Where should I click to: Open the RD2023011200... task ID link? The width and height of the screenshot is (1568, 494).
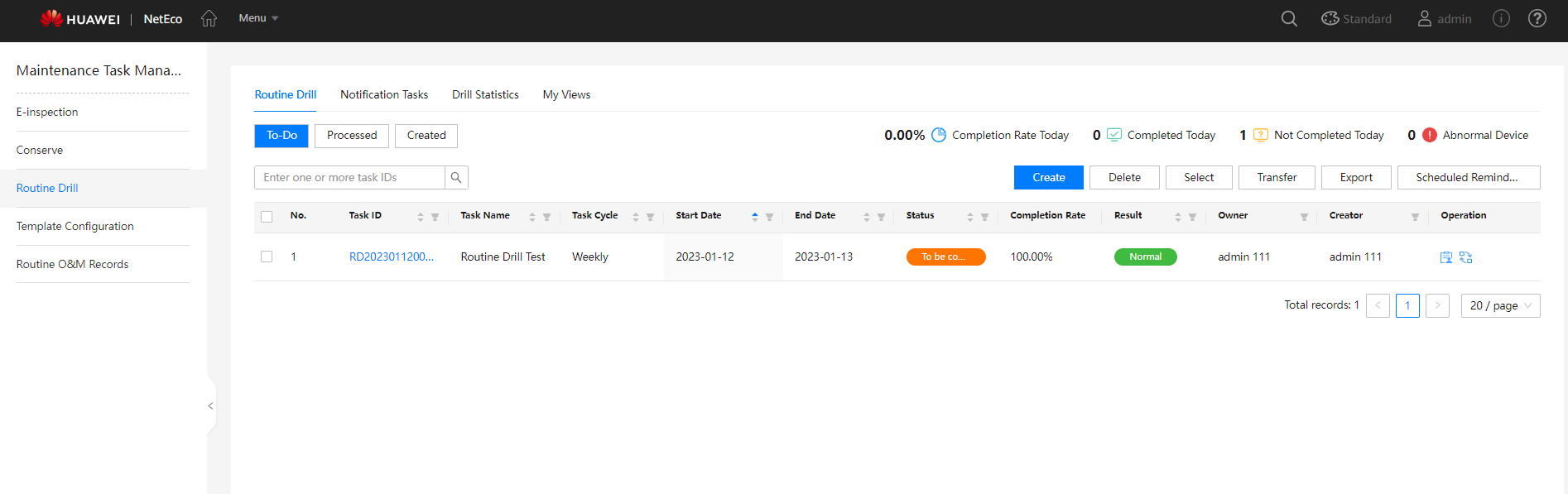pyautogui.click(x=391, y=257)
